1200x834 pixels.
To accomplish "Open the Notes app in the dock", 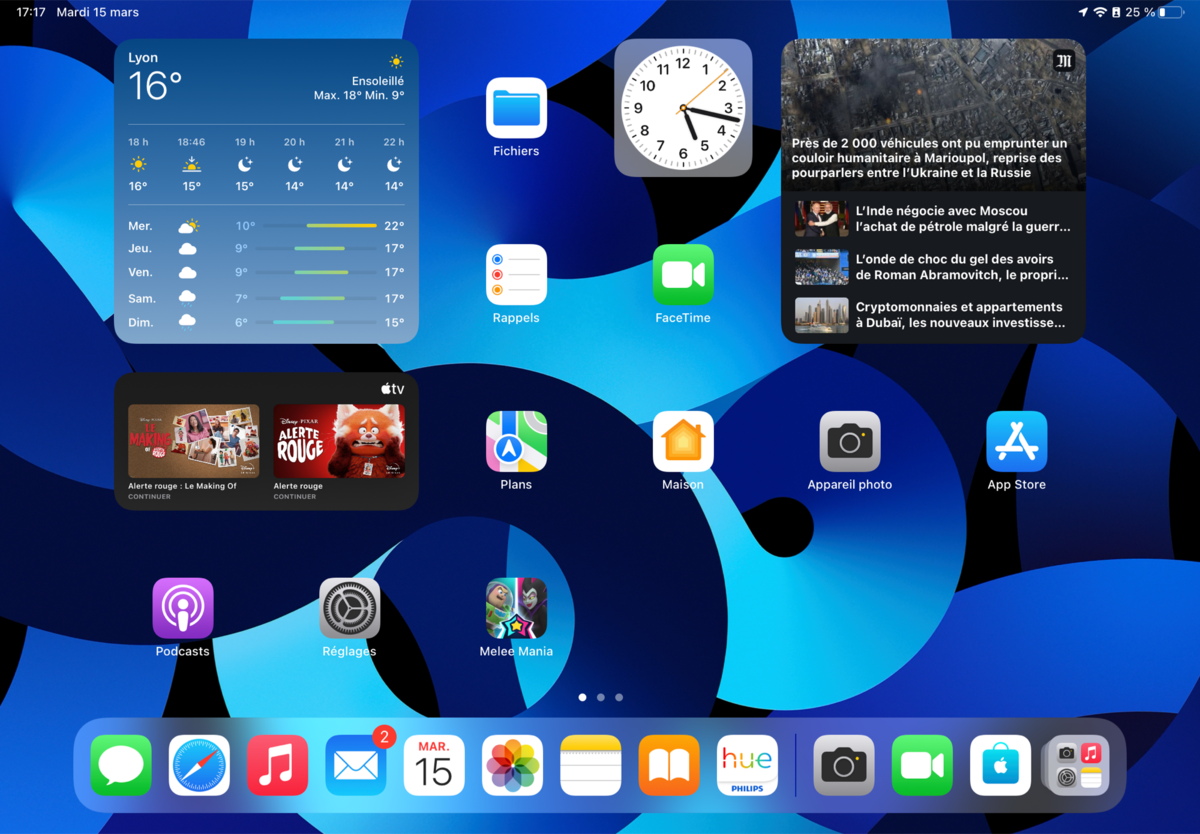I will (591, 766).
